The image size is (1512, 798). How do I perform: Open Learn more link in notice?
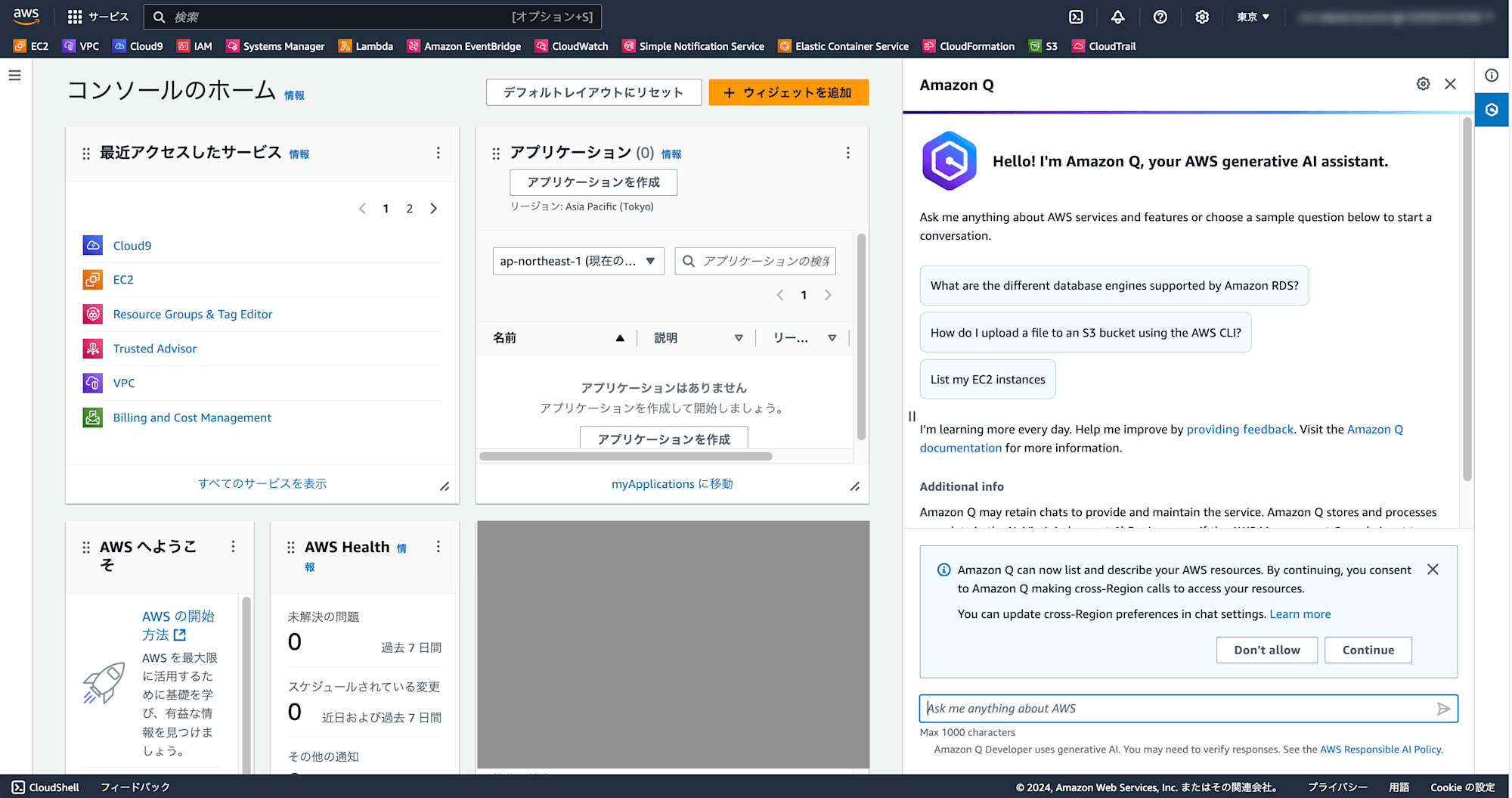point(1300,614)
